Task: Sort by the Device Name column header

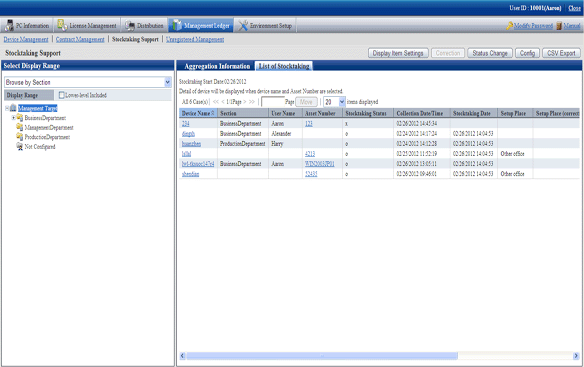Action: (197, 113)
